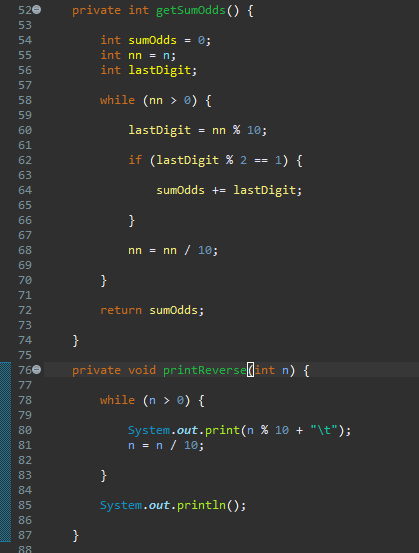Click the method name printReverse

(205, 370)
